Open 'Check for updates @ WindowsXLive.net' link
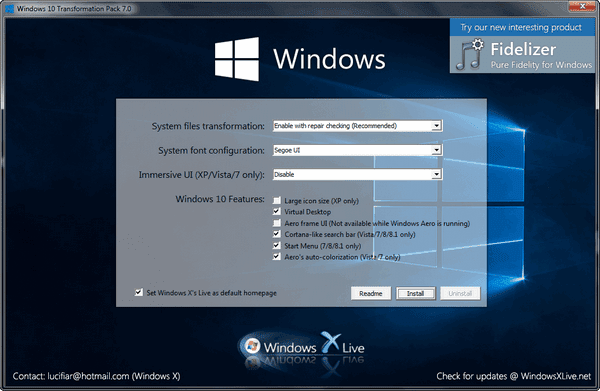 514,376
